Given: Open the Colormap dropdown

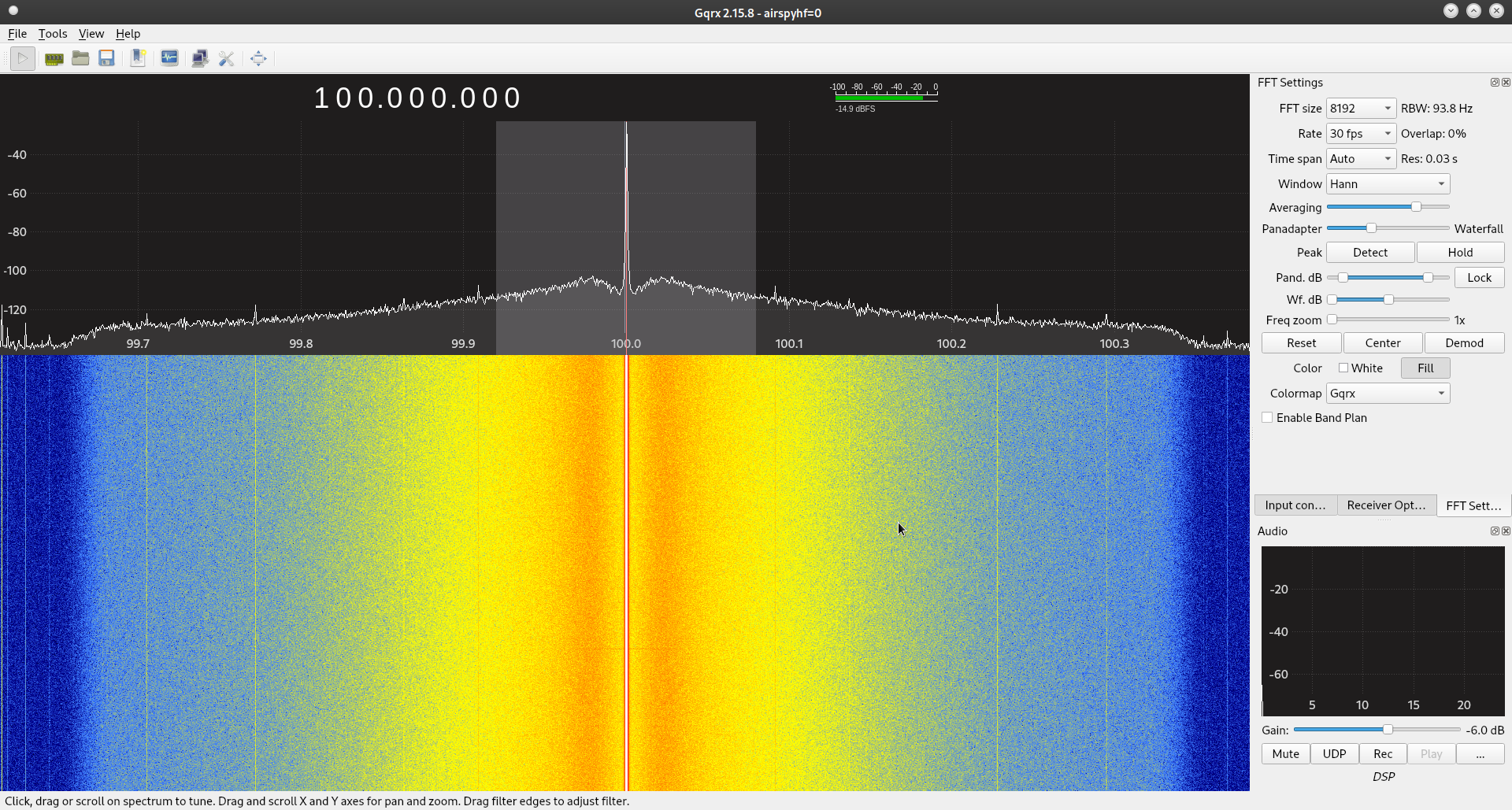Looking at the screenshot, I should 1388,394.
